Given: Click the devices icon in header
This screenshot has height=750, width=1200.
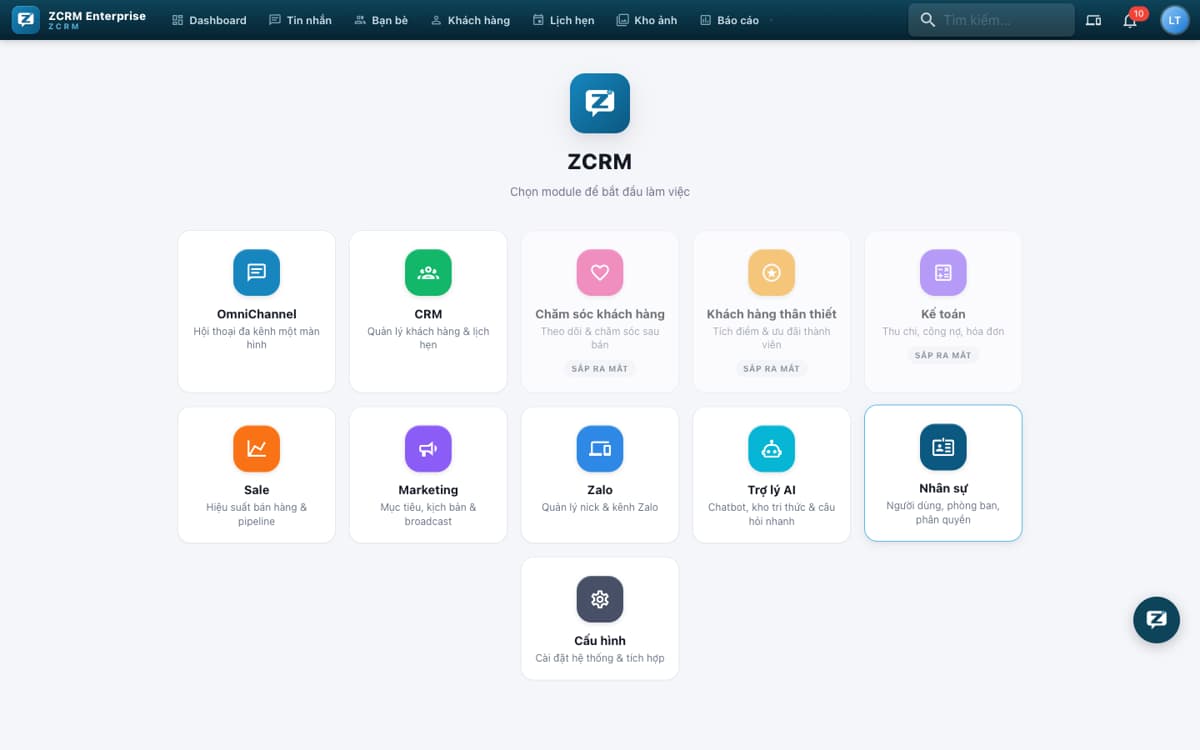Looking at the screenshot, I should (x=1093, y=20).
